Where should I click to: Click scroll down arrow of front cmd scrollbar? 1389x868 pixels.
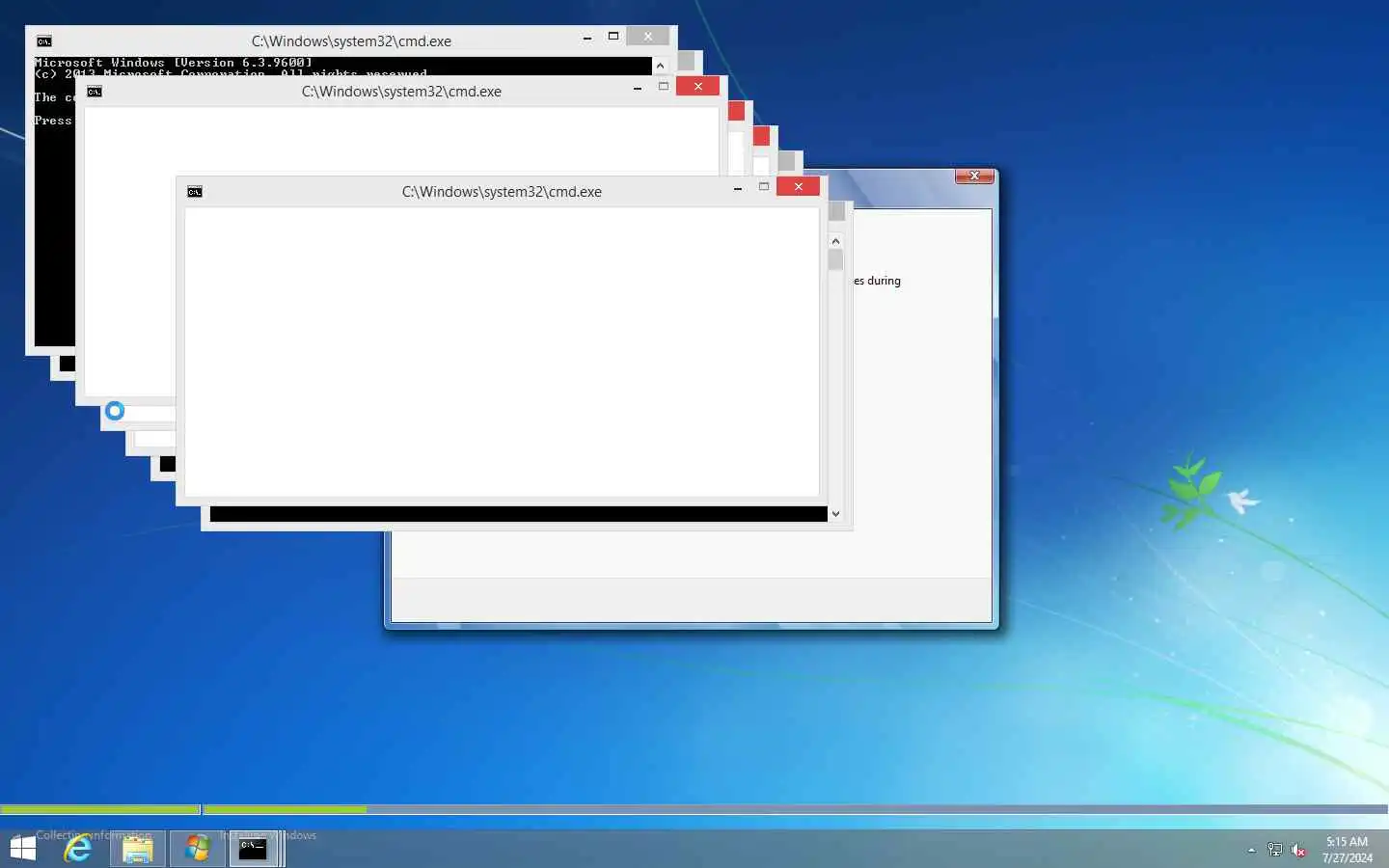coord(835,514)
